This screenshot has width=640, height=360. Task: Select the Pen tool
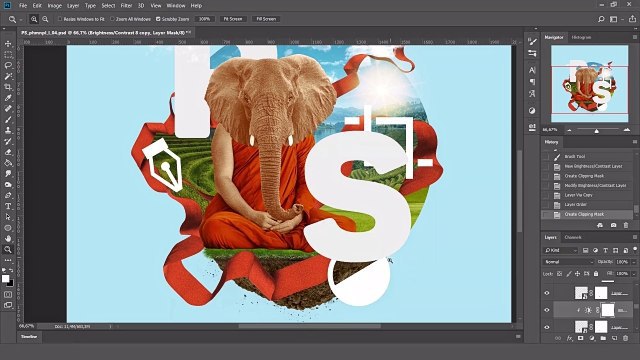point(8,195)
